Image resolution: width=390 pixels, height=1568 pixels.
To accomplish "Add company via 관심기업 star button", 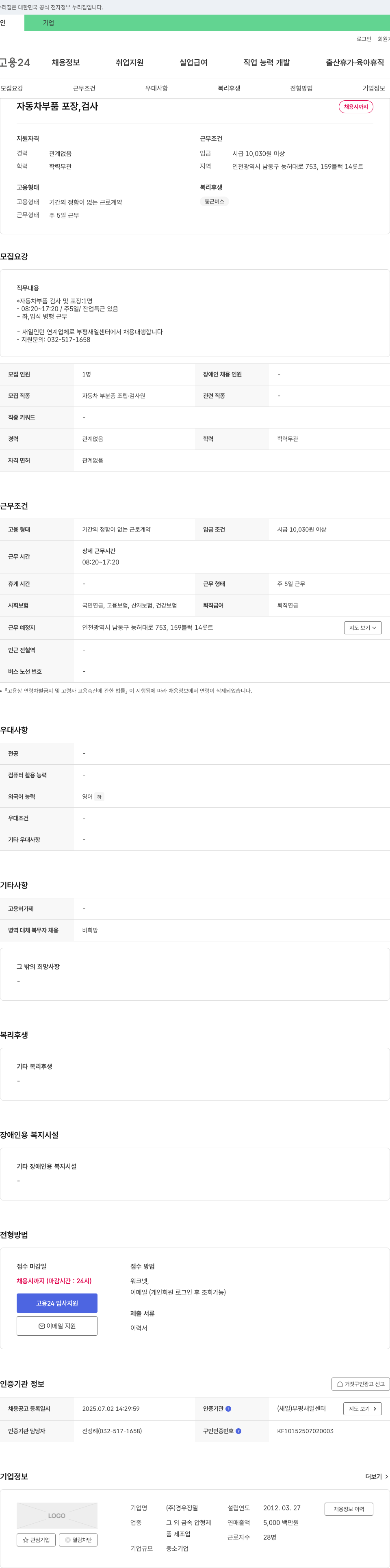I will click(36, 1540).
